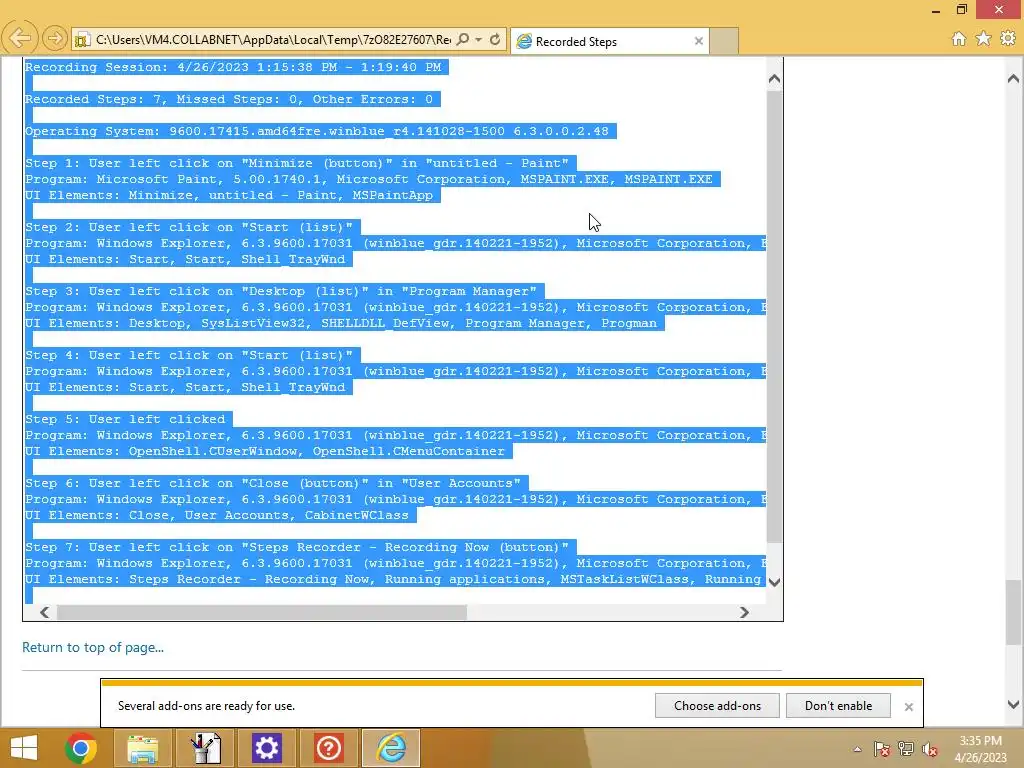Click the search magnifier in the address bar

coord(463,40)
